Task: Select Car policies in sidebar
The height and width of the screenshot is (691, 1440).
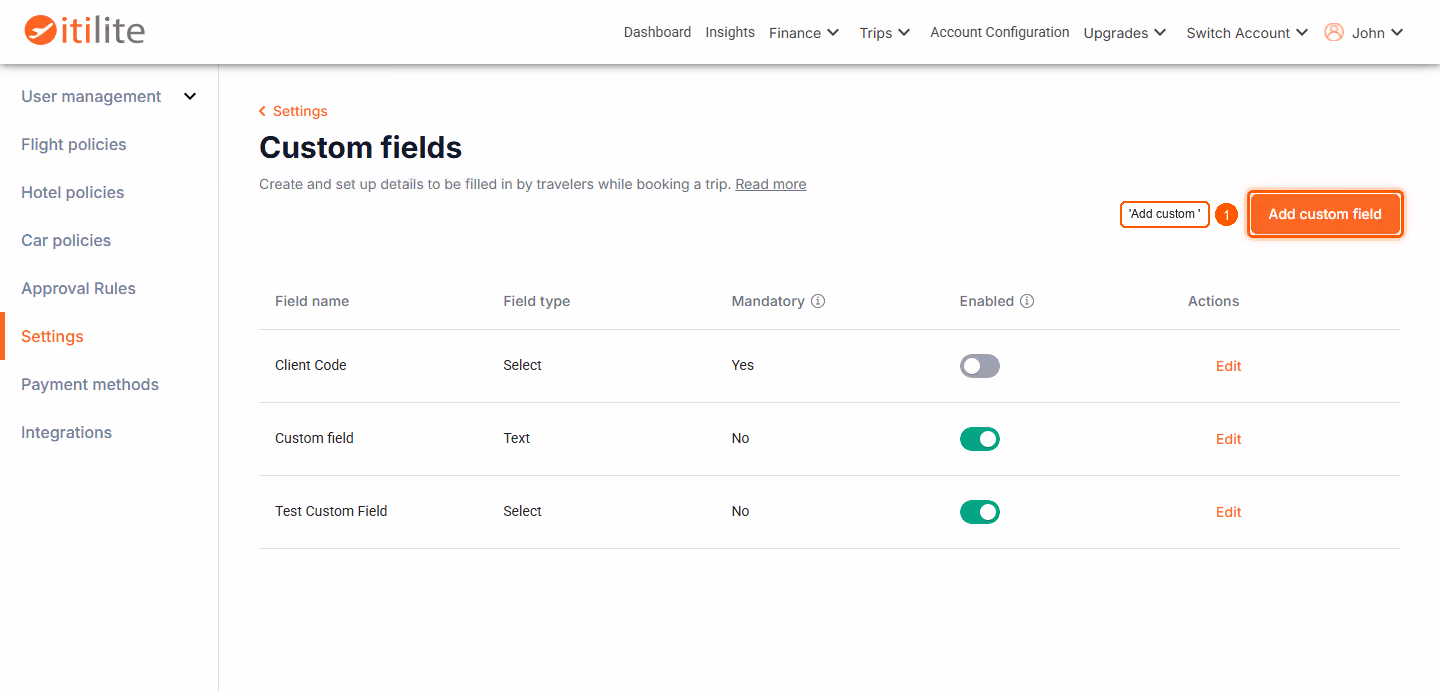Action: click(x=66, y=240)
